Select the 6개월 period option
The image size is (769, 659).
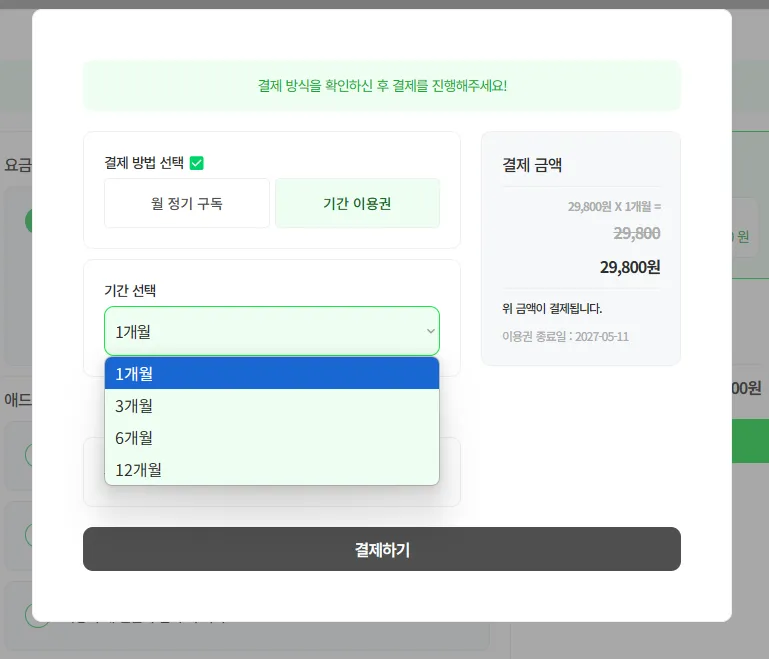click(272, 437)
